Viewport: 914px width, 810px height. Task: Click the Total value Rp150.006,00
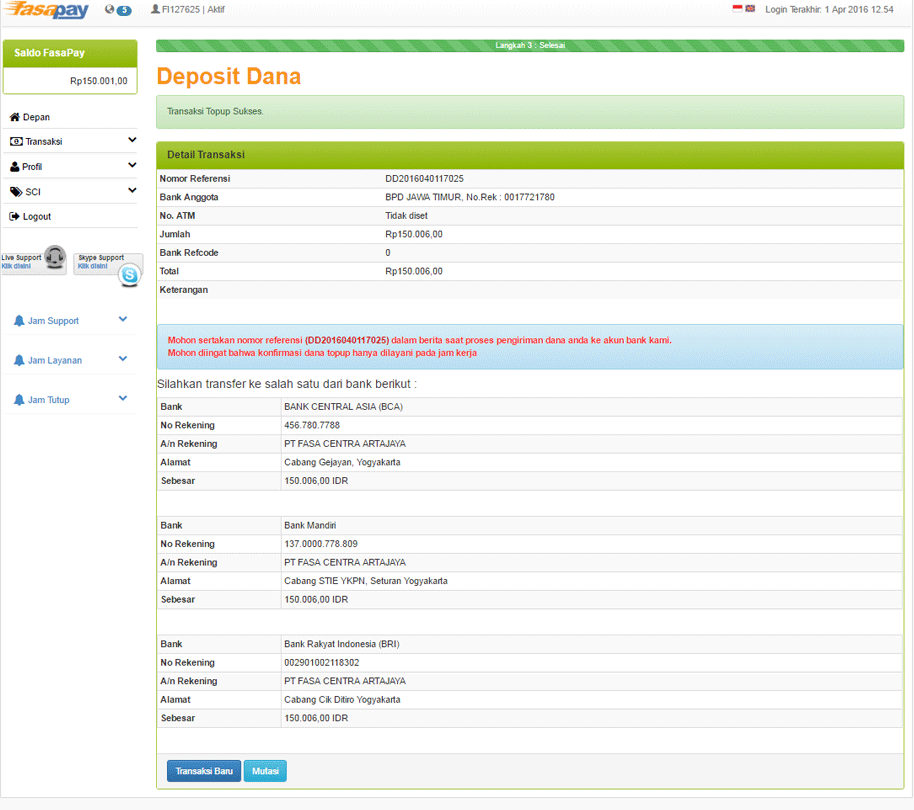pyautogui.click(x=414, y=272)
